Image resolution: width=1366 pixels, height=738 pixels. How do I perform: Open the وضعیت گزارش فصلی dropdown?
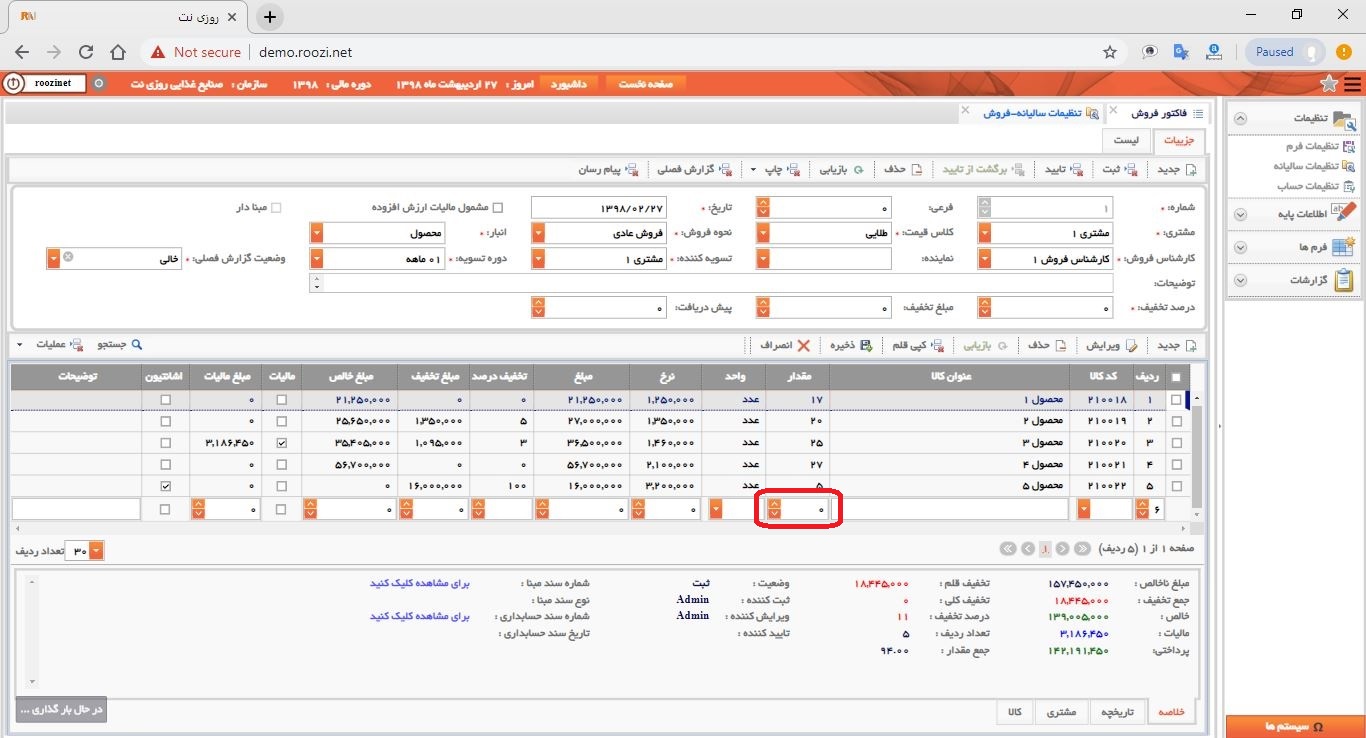click(53, 258)
